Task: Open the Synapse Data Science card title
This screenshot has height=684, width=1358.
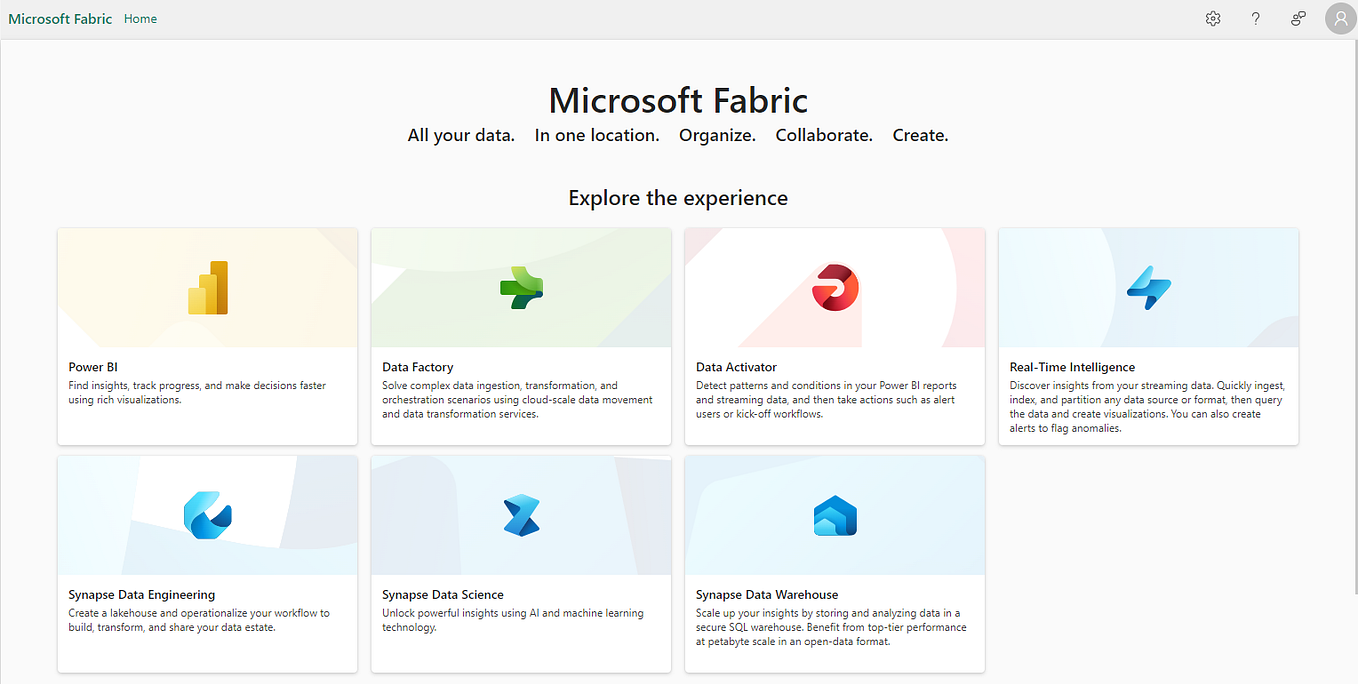Action: pos(443,595)
